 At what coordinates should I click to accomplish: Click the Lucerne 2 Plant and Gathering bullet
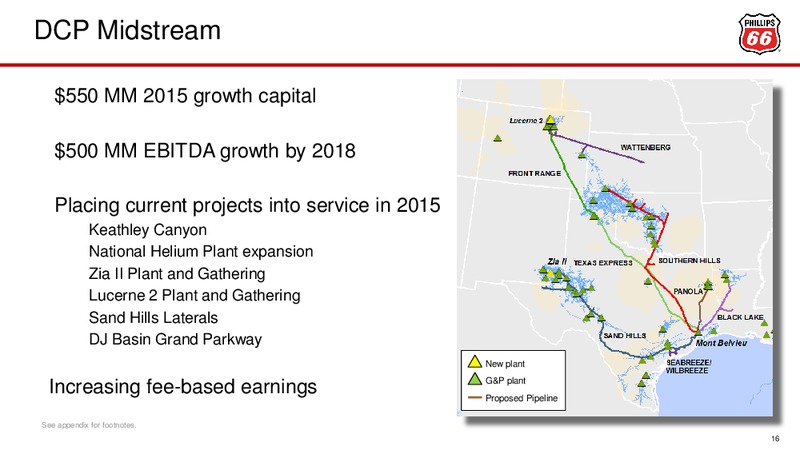pyautogui.click(x=194, y=295)
